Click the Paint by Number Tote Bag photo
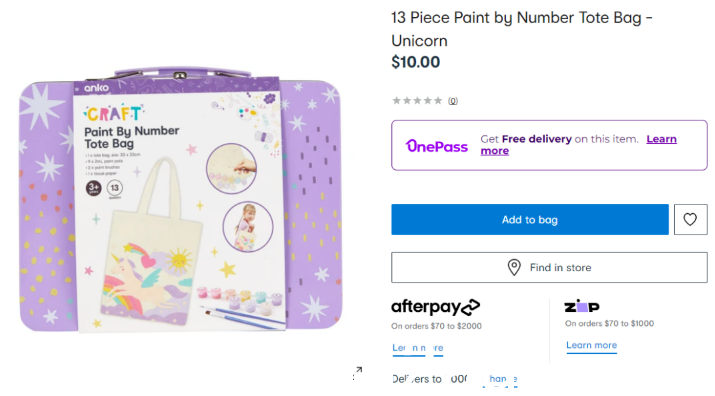 [181, 200]
